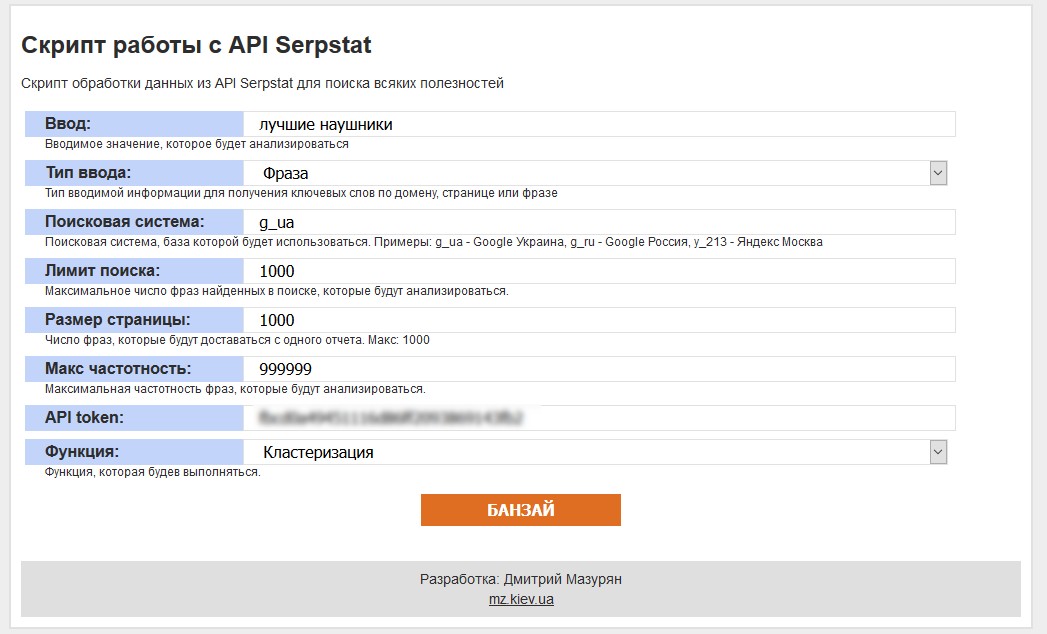
Task: Open the mz.kiev.ua link
Action: 521,599
